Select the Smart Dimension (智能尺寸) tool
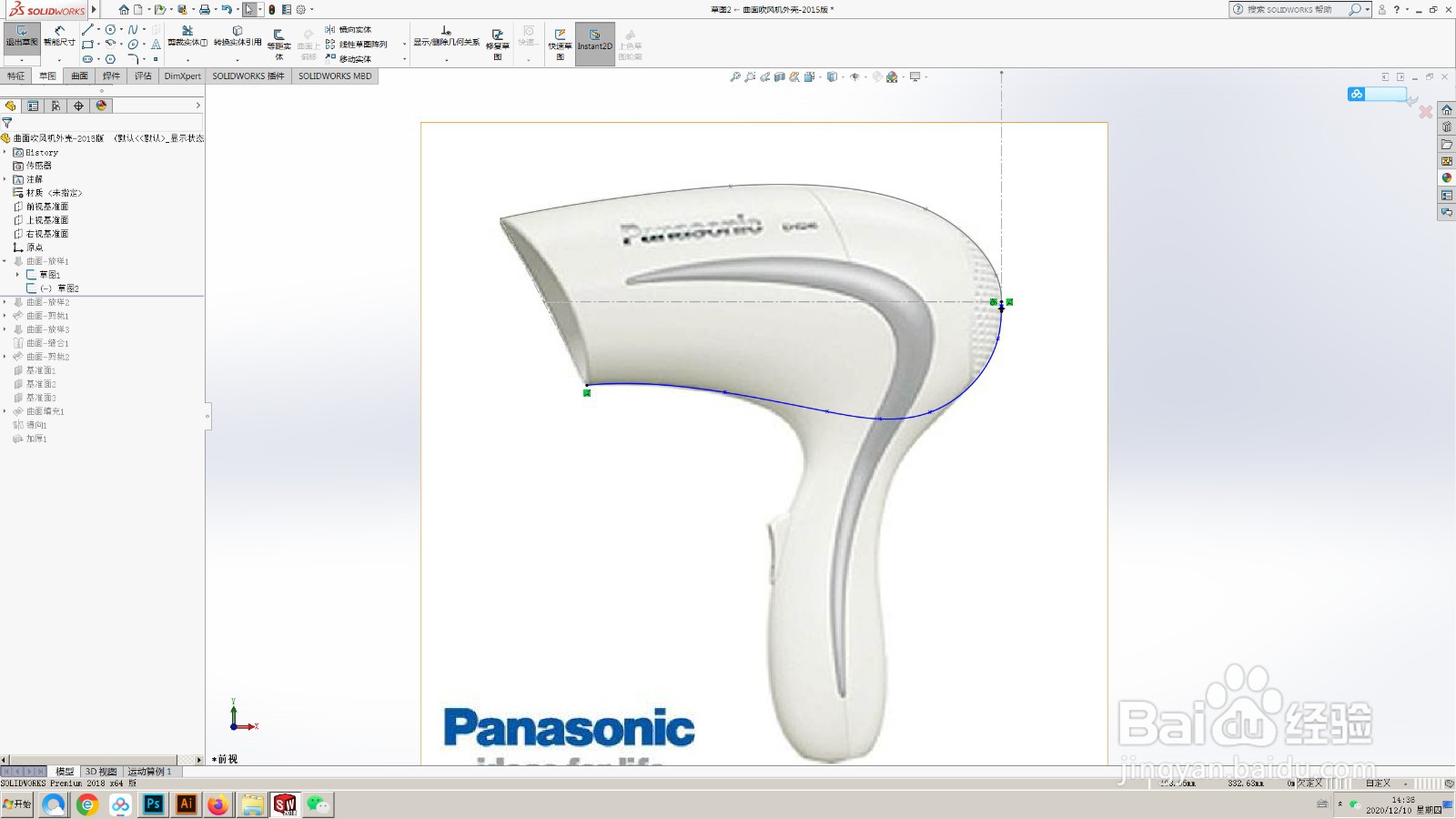This screenshot has width=1456, height=819. 60,37
